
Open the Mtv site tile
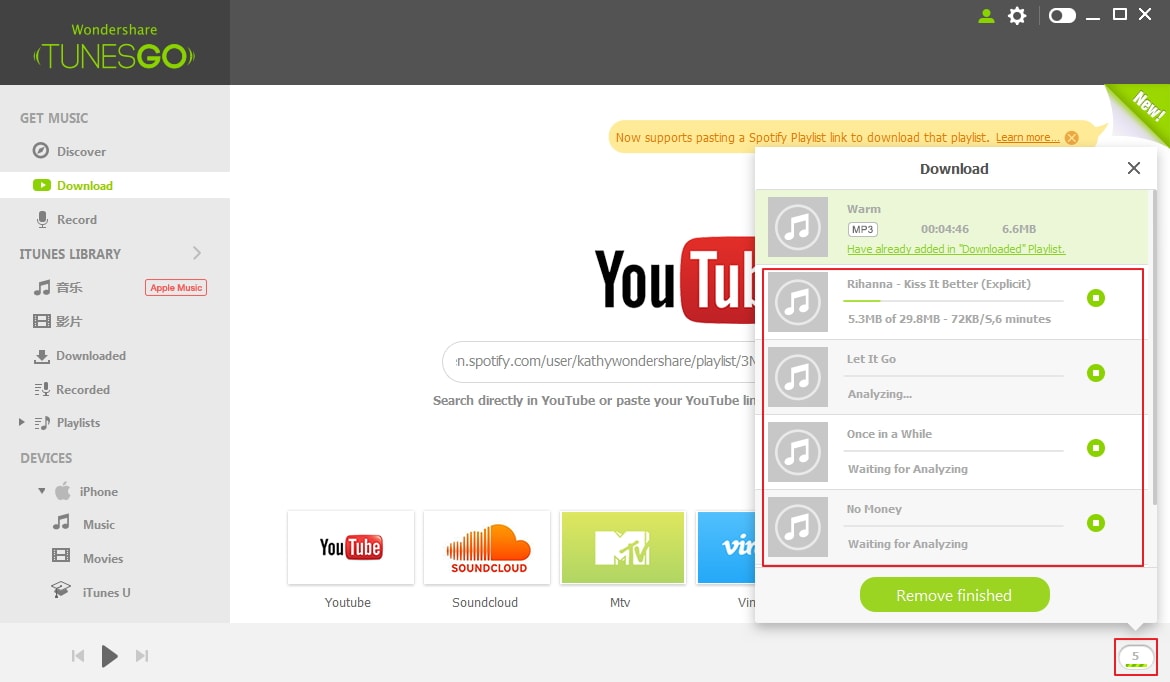pos(622,548)
